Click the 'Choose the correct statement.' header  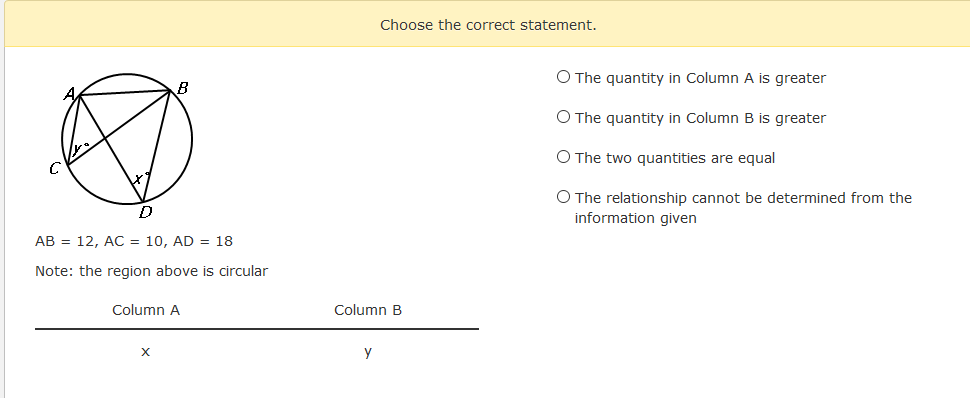click(x=488, y=25)
